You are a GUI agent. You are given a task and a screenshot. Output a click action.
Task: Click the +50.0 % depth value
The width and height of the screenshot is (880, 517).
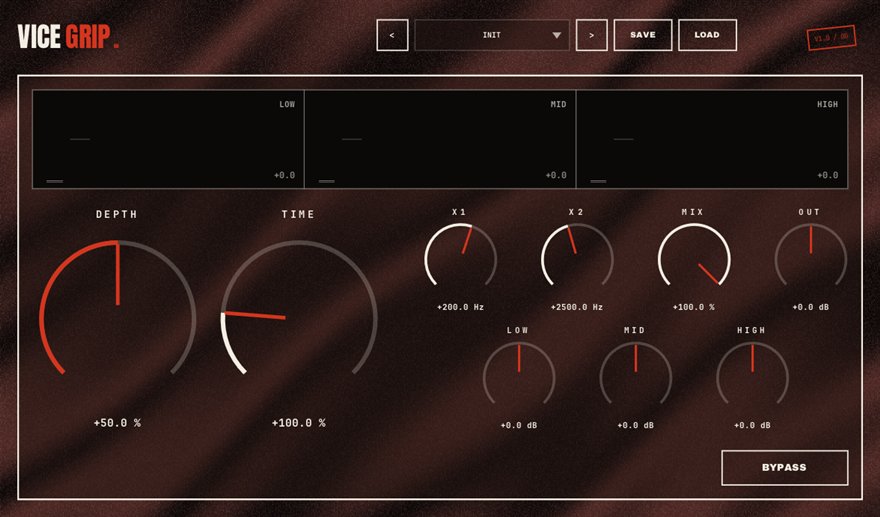[x=117, y=423]
